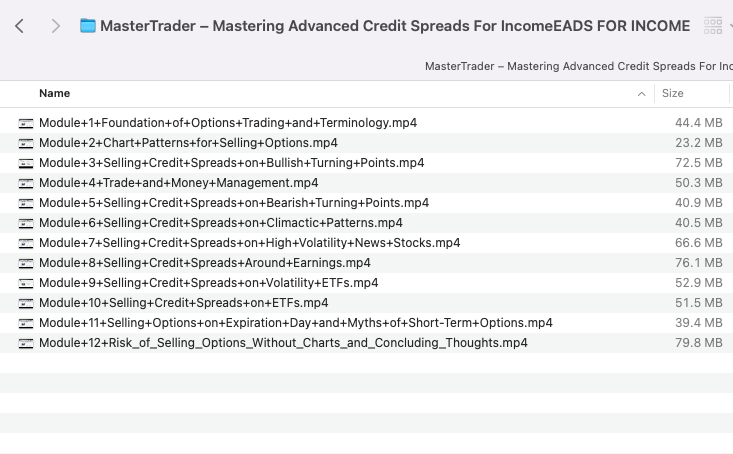Select Module+1+Foundation+of+Options+Trading+and+Terminology.mp4
This screenshot has width=733, height=454.
tap(228, 123)
